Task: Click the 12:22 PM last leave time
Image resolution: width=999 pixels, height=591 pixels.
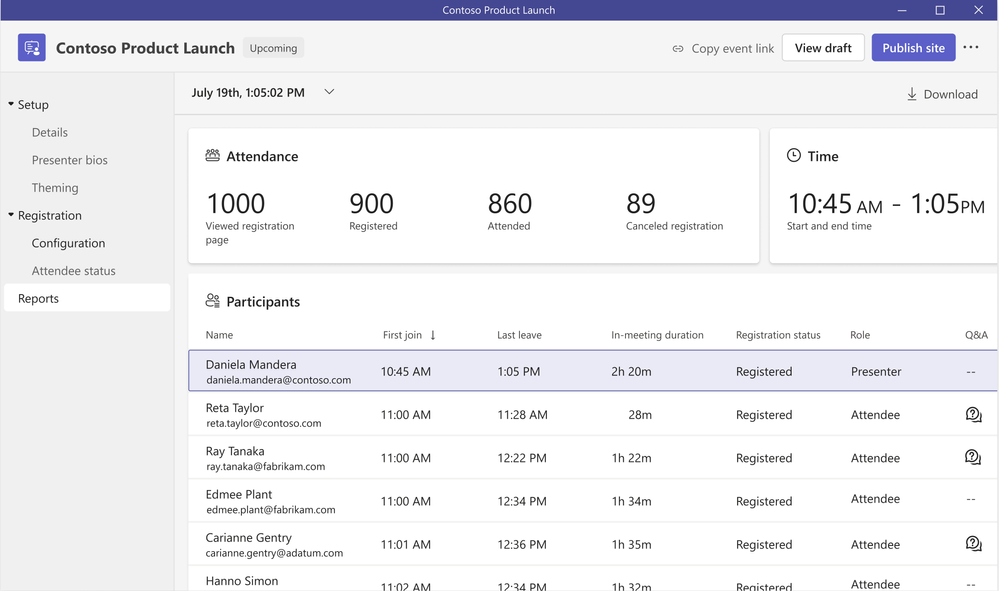Action: 522,458
